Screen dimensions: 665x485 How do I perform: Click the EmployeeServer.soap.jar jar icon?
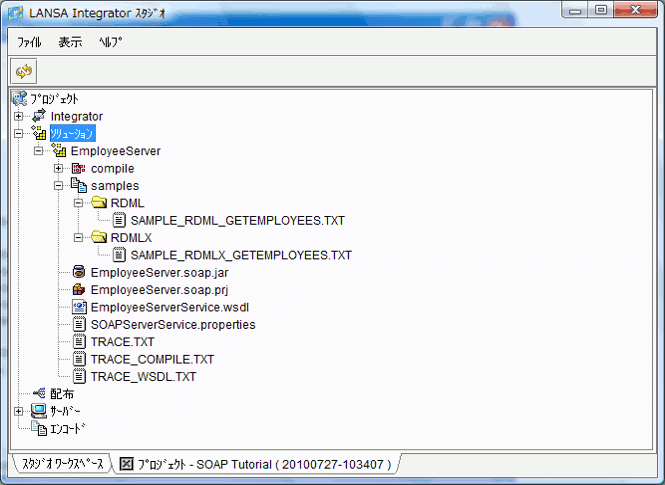(x=79, y=272)
